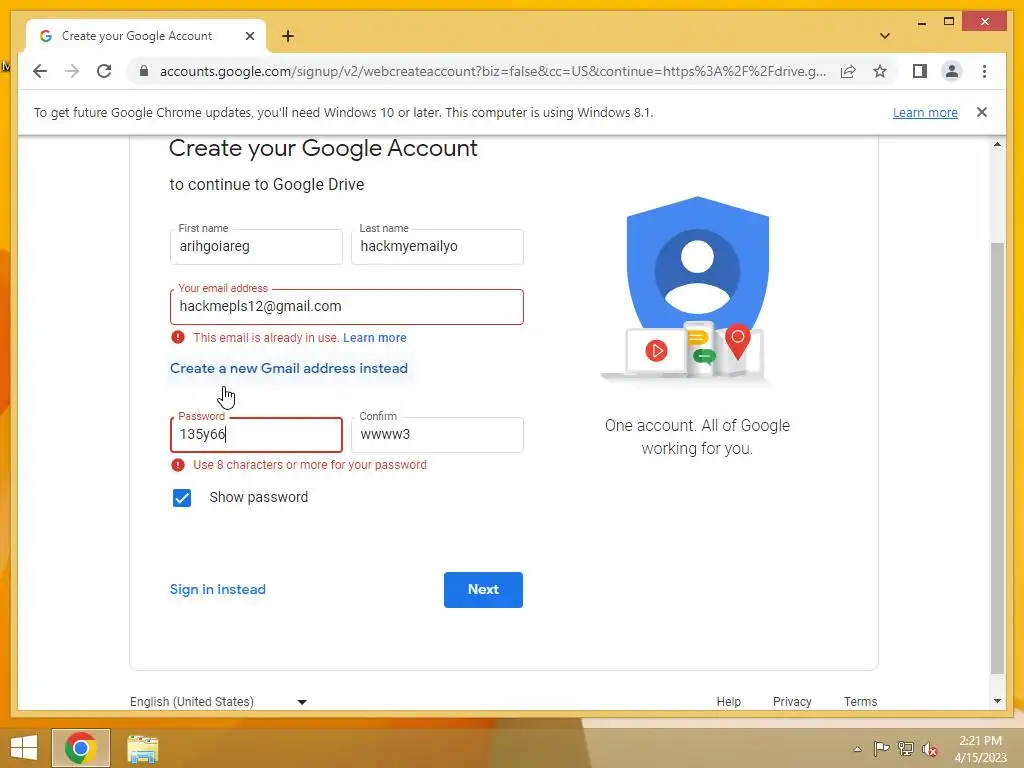Click the browser forward arrow

pyautogui.click(x=72, y=71)
